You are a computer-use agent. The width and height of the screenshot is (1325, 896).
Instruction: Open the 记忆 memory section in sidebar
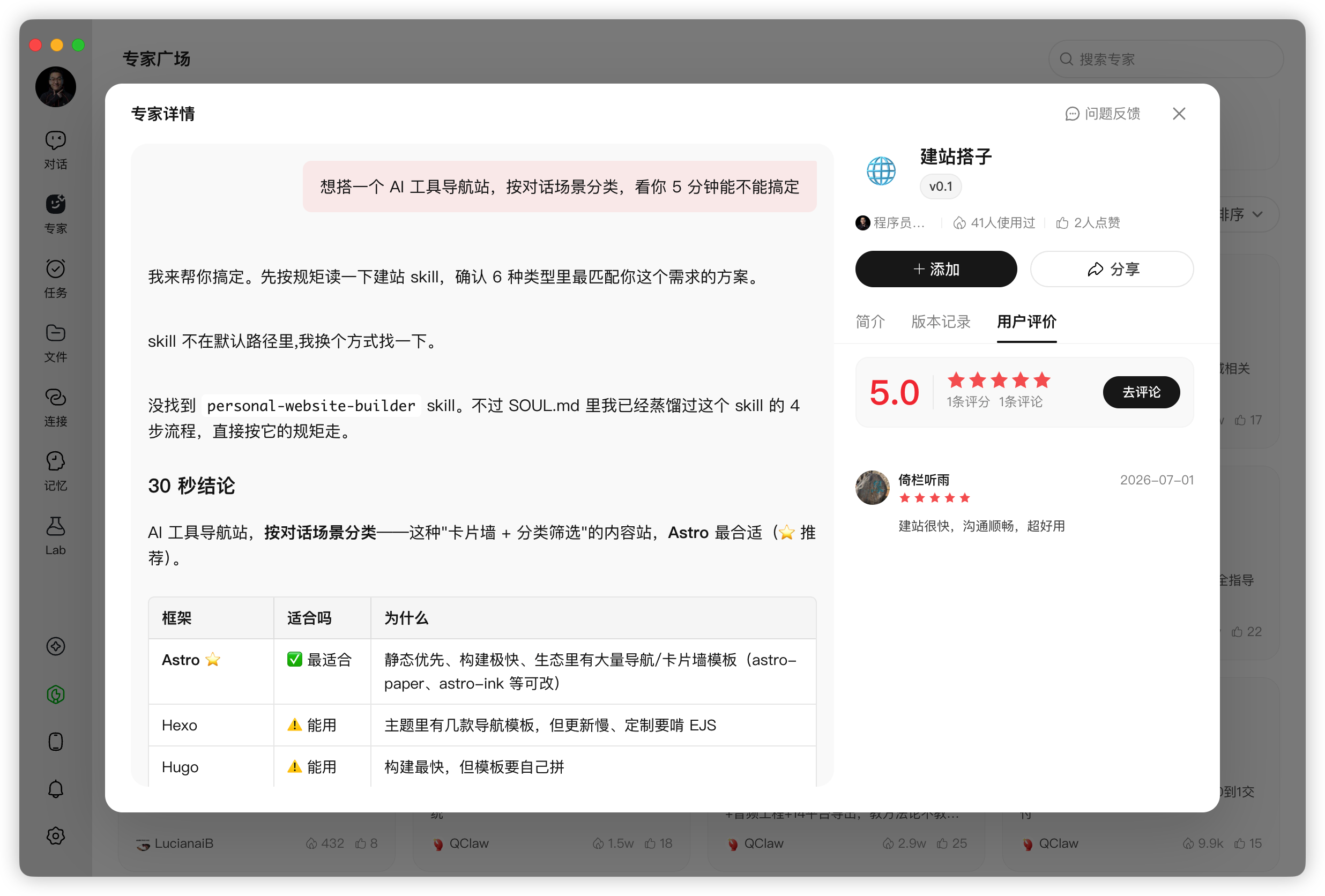(55, 472)
